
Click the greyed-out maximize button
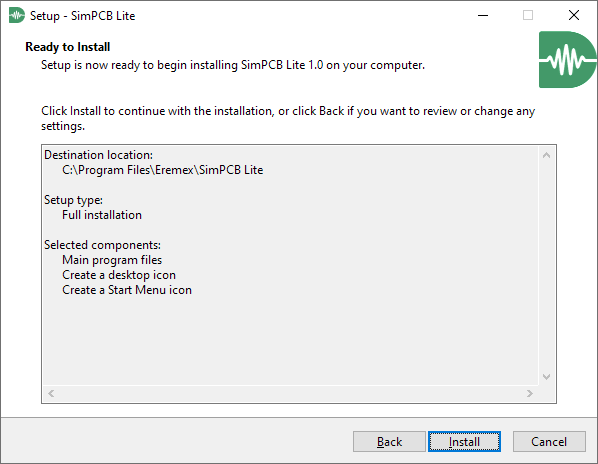pyautogui.click(x=528, y=15)
